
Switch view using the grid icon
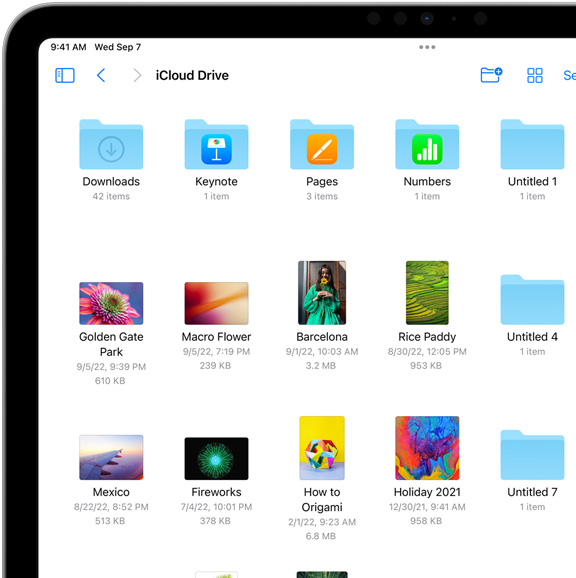tap(534, 76)
